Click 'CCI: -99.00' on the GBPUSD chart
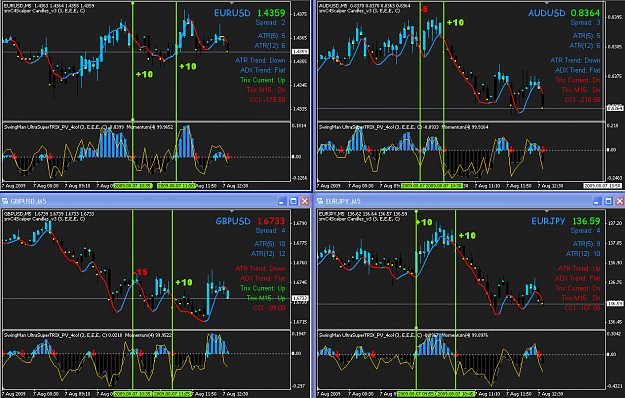 click(269, 308)
